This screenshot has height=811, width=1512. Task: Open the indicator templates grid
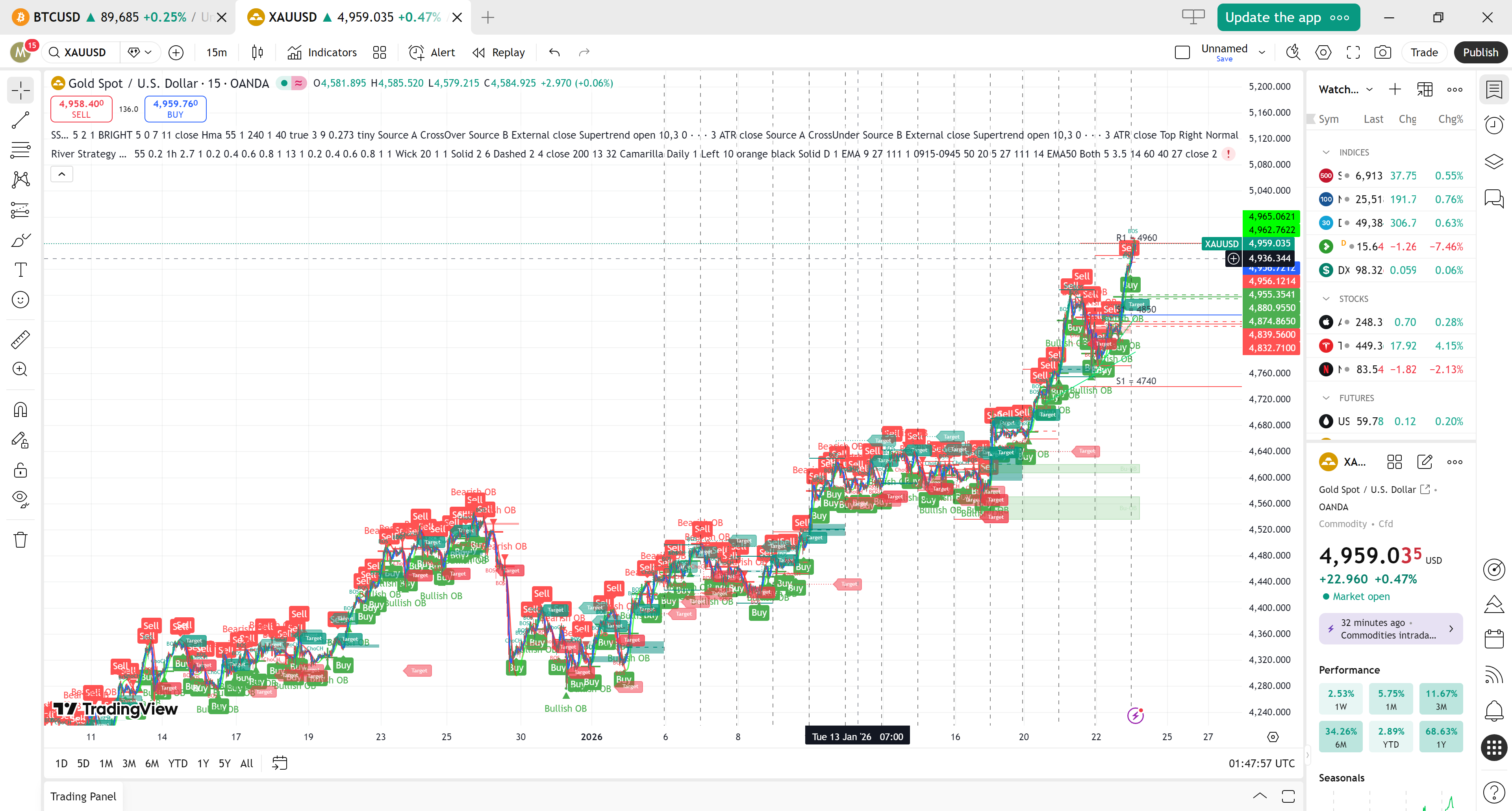[380, 52]
